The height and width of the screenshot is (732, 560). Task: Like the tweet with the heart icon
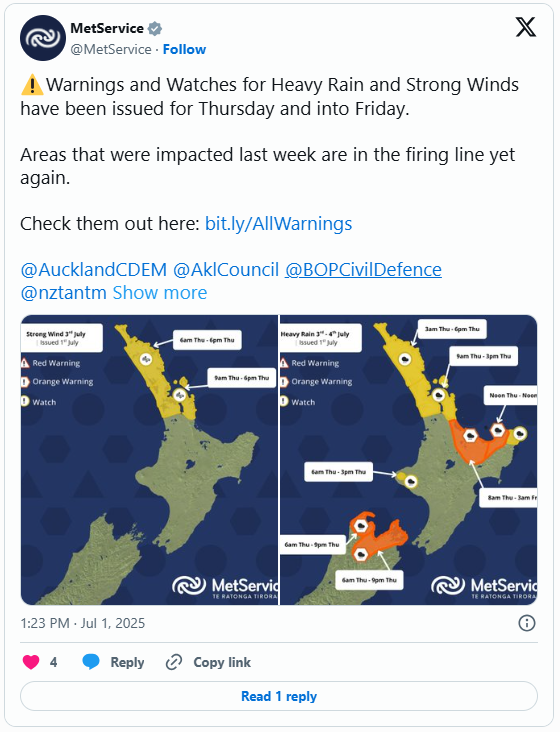click(x=31, y=662)
